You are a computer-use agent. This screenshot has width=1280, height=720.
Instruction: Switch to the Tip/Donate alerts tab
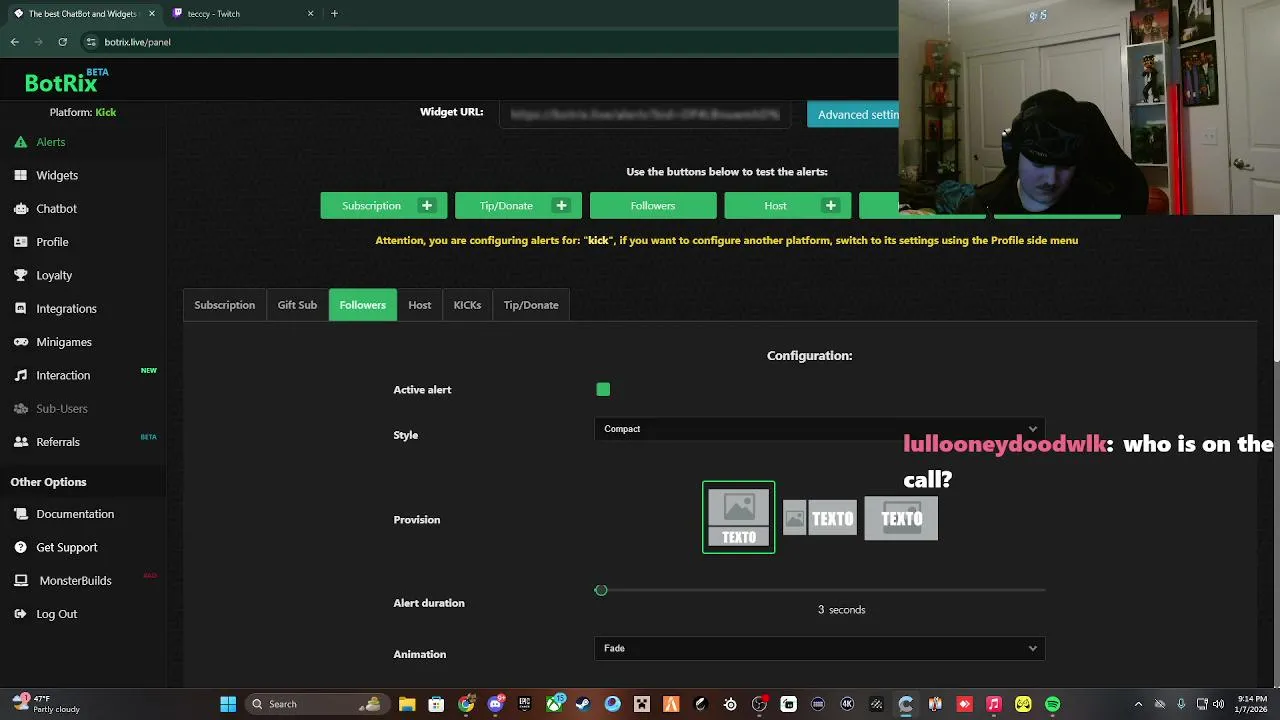(531, 305)
